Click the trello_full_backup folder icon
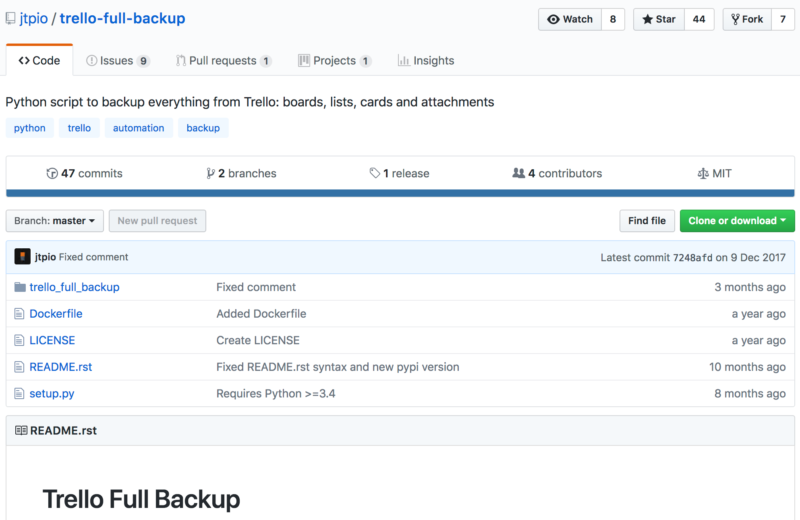Viewport: 800px width, 520px height. coord(20,287)
